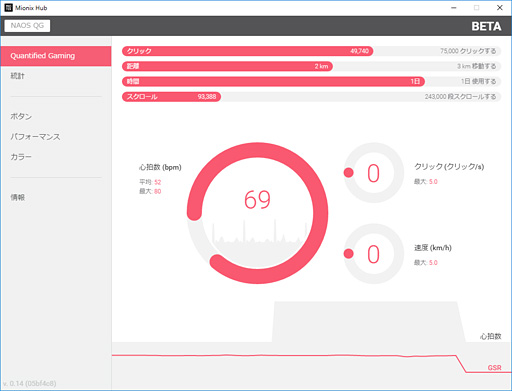Click the 時間 usage time progress bar
Viewport: 512px width, 391px height.
point(273,81)
